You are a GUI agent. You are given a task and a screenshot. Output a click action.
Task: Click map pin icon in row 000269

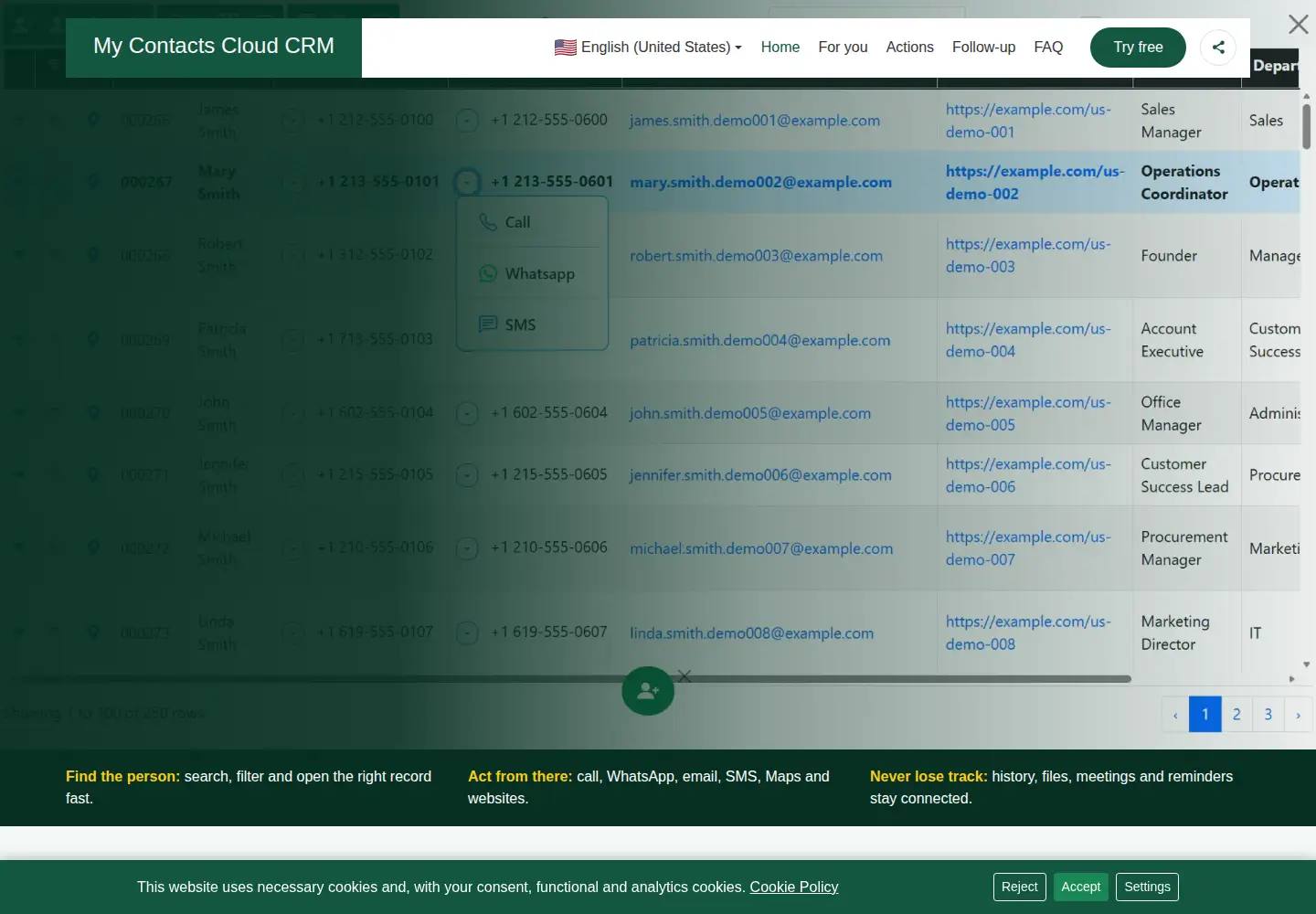pos(93,339)
